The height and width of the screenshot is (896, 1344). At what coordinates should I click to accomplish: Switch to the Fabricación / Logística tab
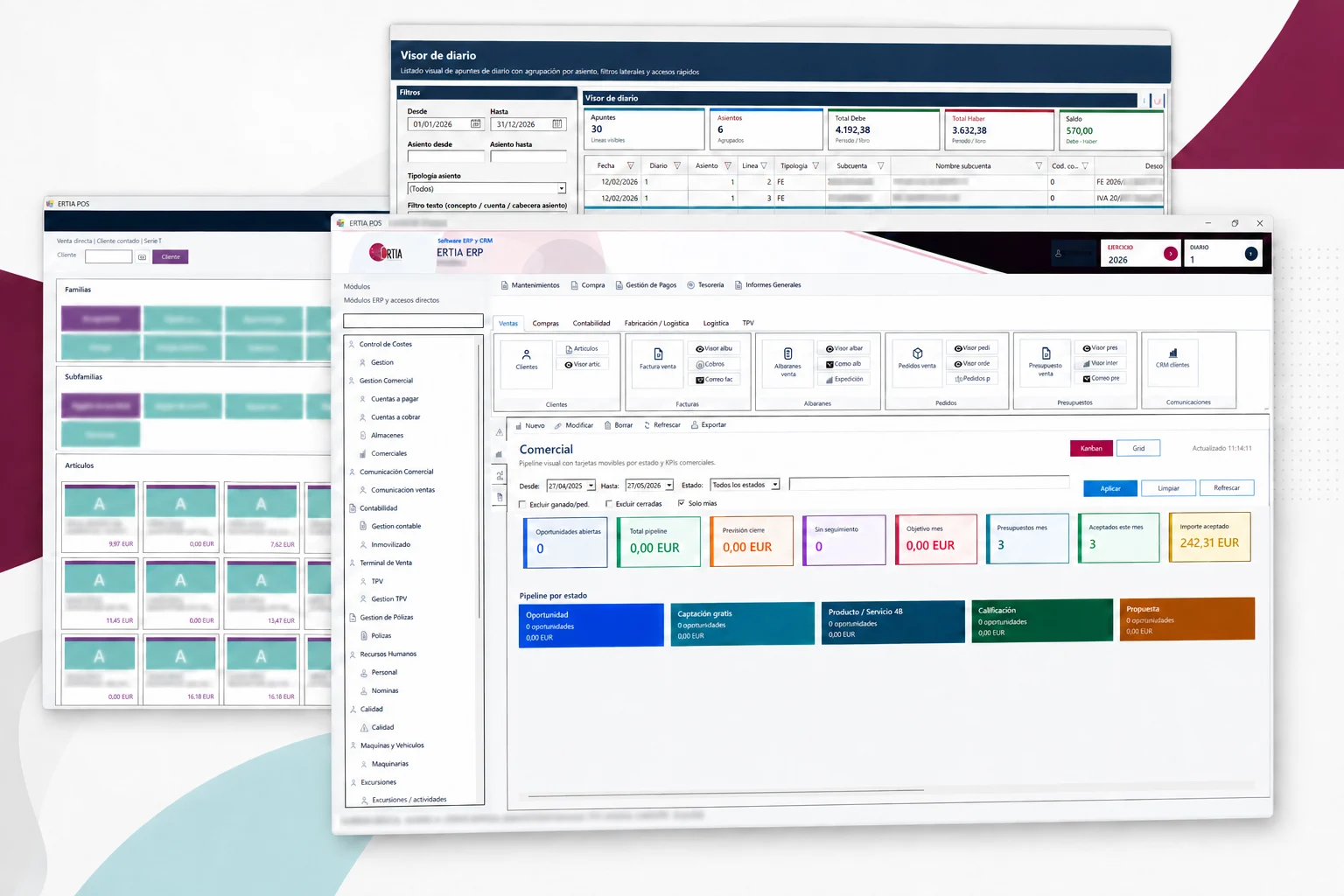tap(656, 324)
